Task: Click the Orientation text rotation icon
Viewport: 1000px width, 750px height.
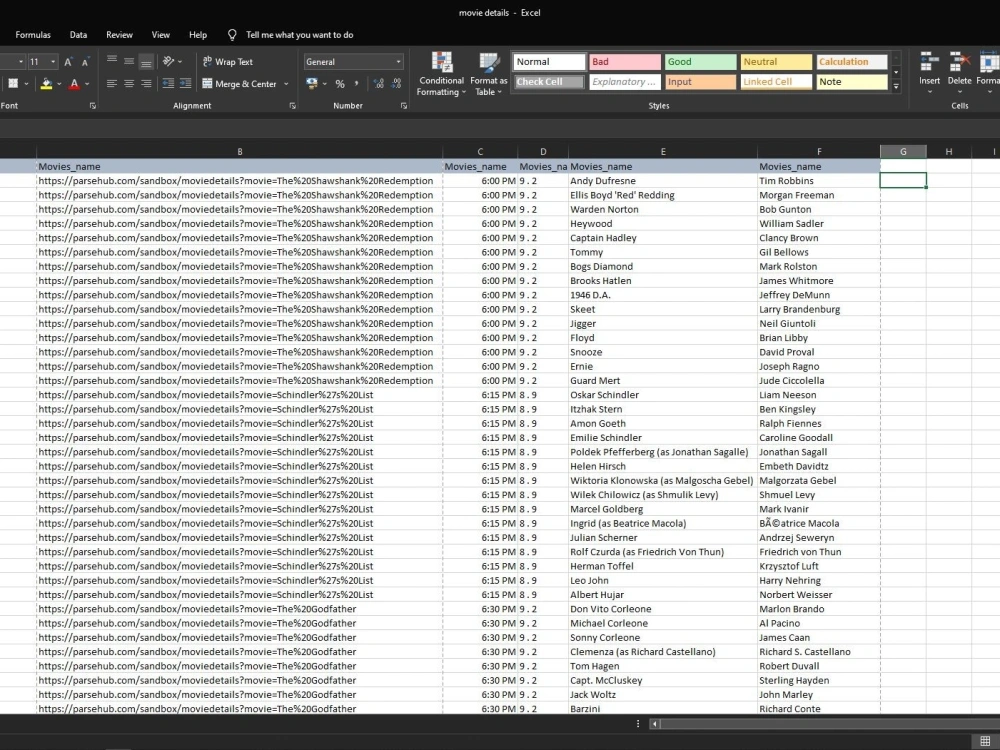Action: click(x=168, y=61)
